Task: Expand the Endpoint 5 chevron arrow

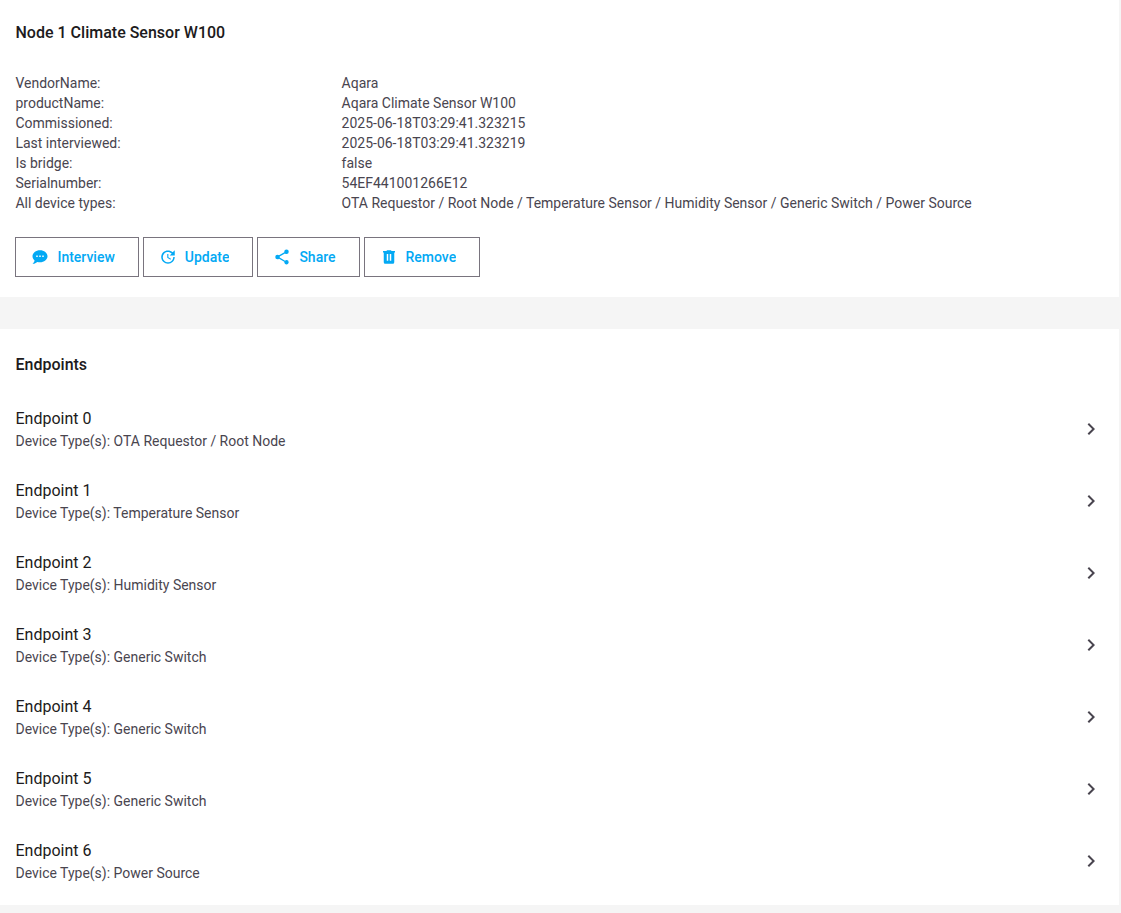Action: 1091,789
